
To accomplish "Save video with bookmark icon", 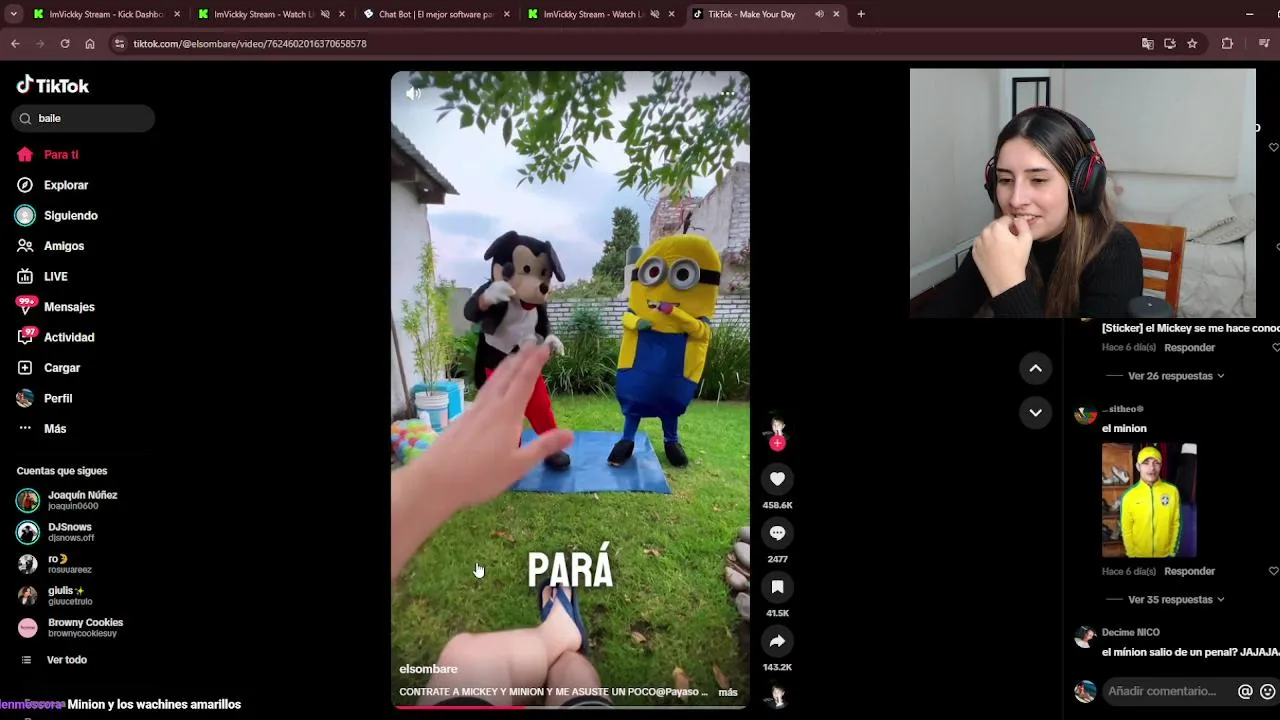I will [777, 587].
